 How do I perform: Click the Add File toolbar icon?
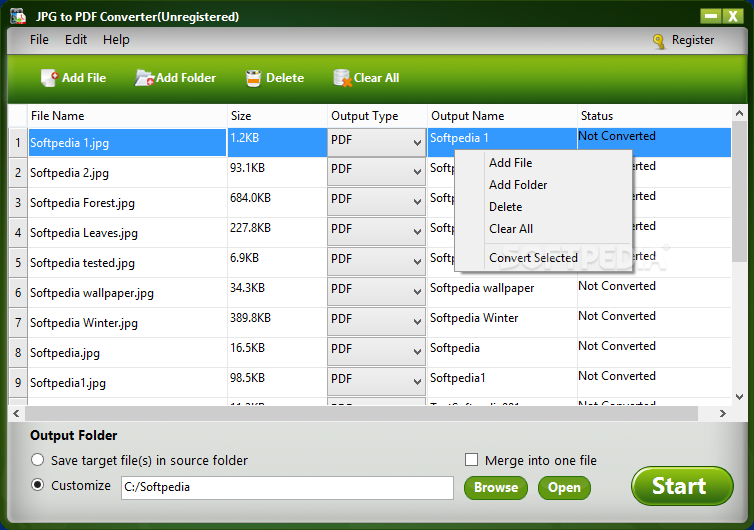point(50,78)
